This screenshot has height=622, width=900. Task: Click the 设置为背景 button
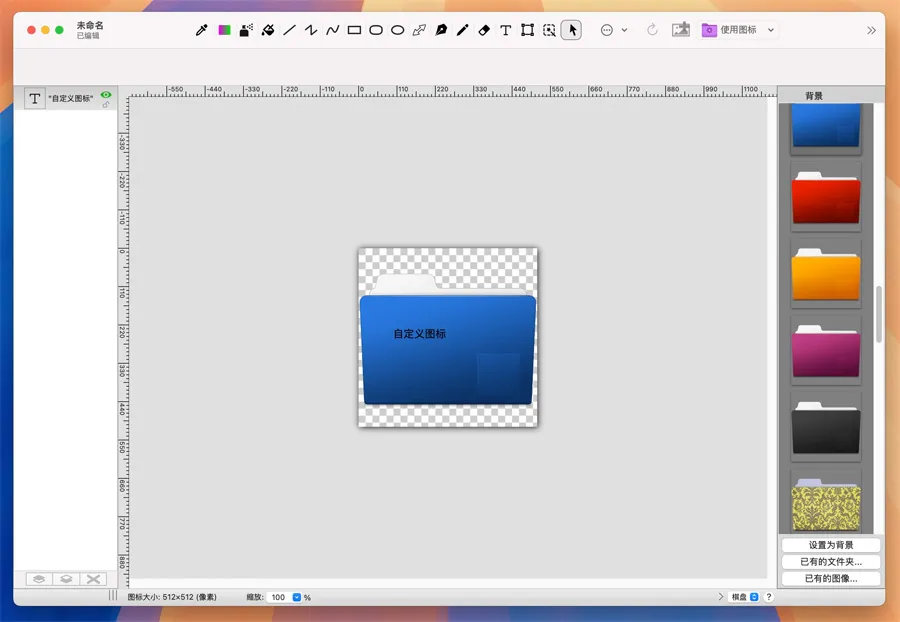(x=831, y=545)
